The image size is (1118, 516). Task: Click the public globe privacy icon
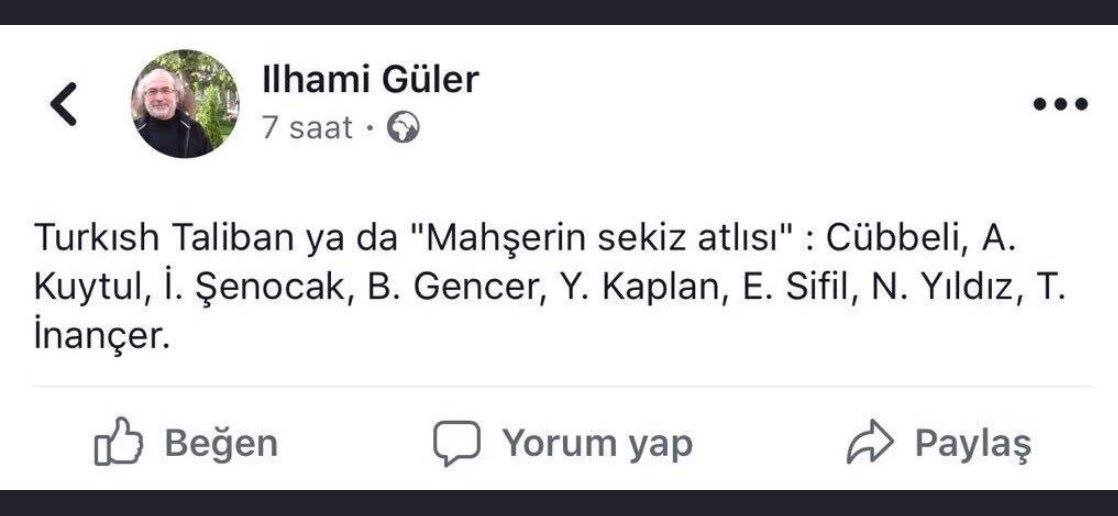point(402,128)
